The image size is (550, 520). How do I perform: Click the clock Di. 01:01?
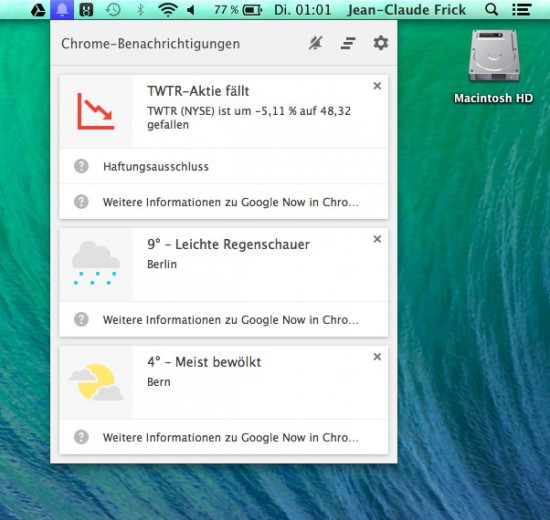tap(302, 10)
